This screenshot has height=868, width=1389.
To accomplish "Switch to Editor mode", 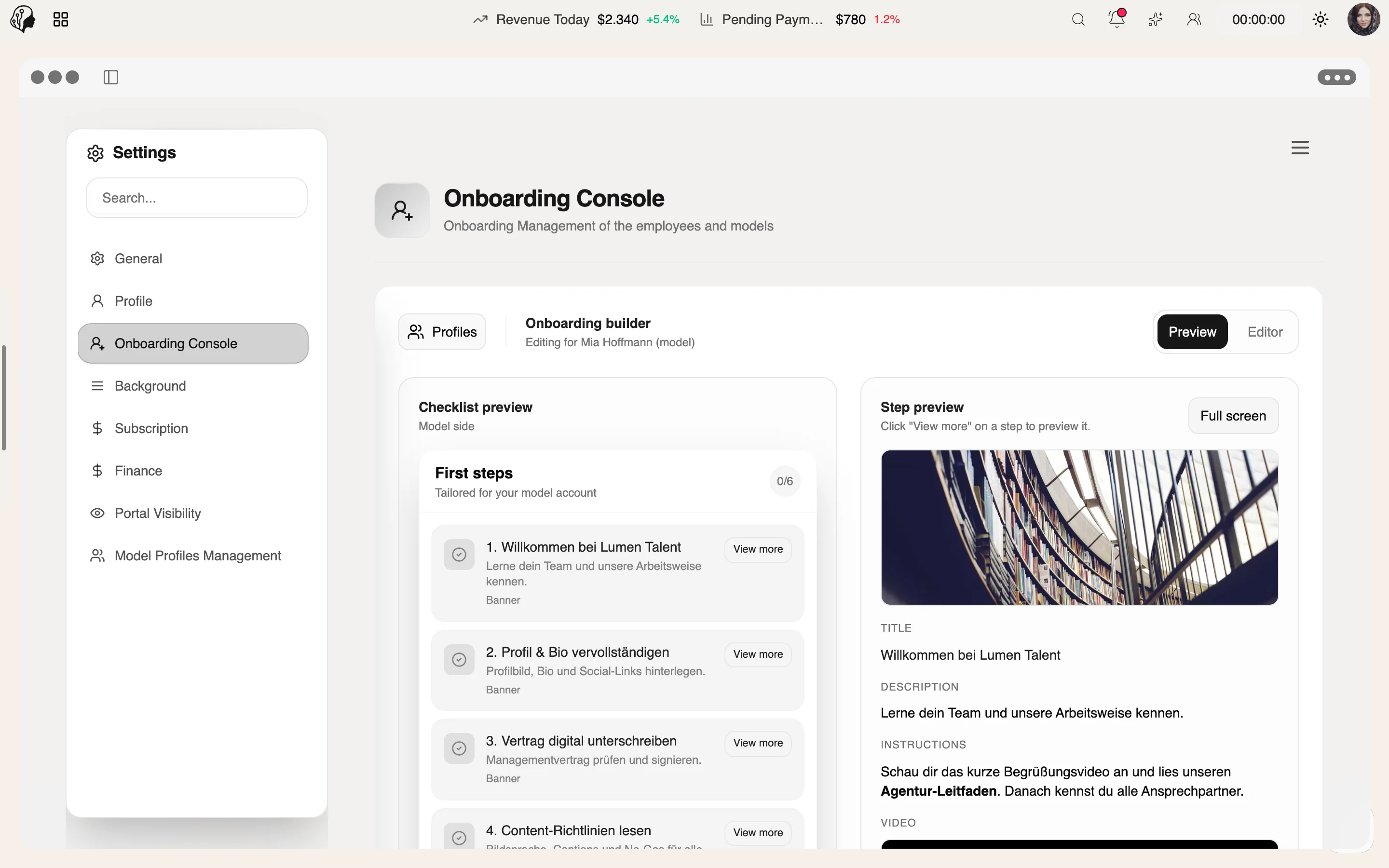I will coord(1265,332).
